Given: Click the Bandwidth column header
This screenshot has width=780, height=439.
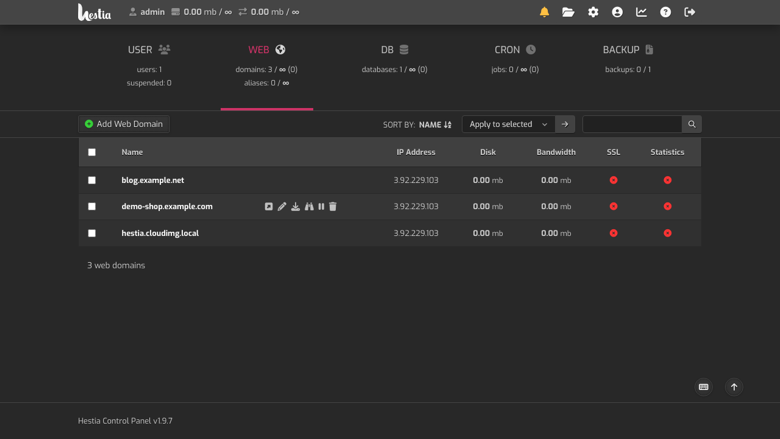Looking at the screenshot, I should 556,152.
